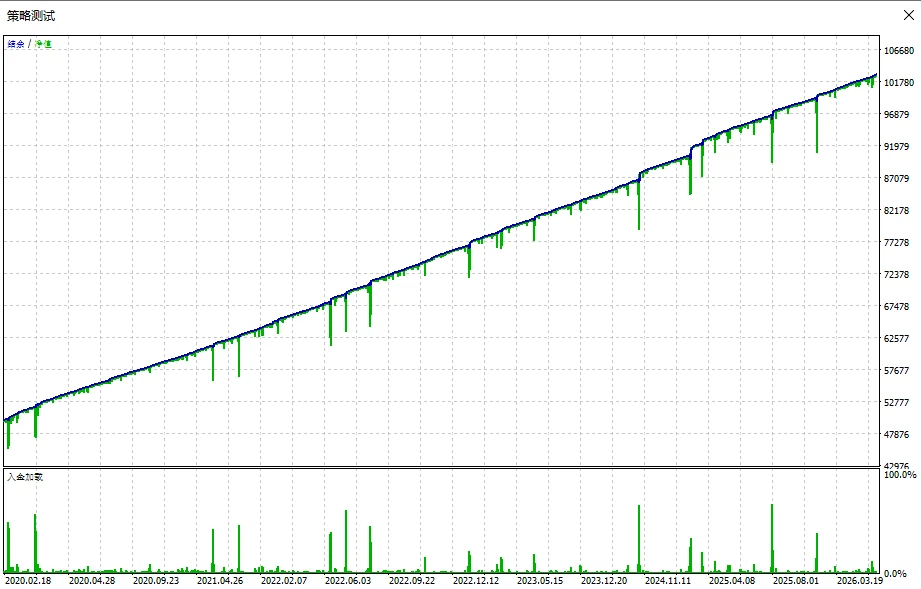Click the 67478 price axis value
Viewport: 921px width, 589px height.
coord(897,307)
